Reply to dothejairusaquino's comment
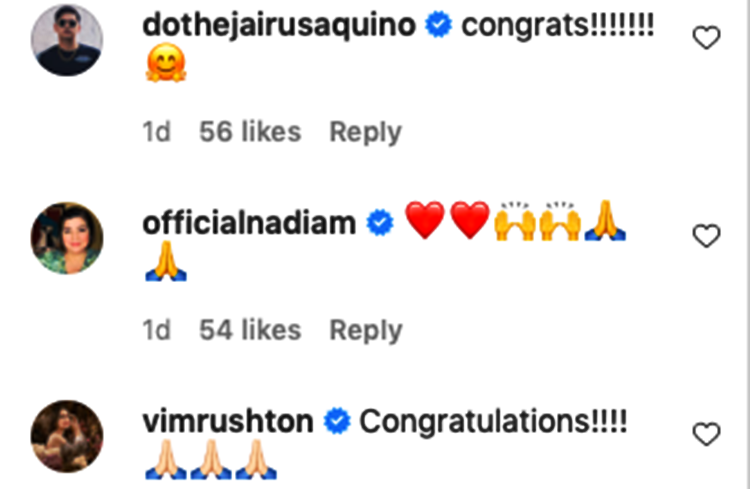The width and height of the screenshot is (750, 489). click(366, 133)
